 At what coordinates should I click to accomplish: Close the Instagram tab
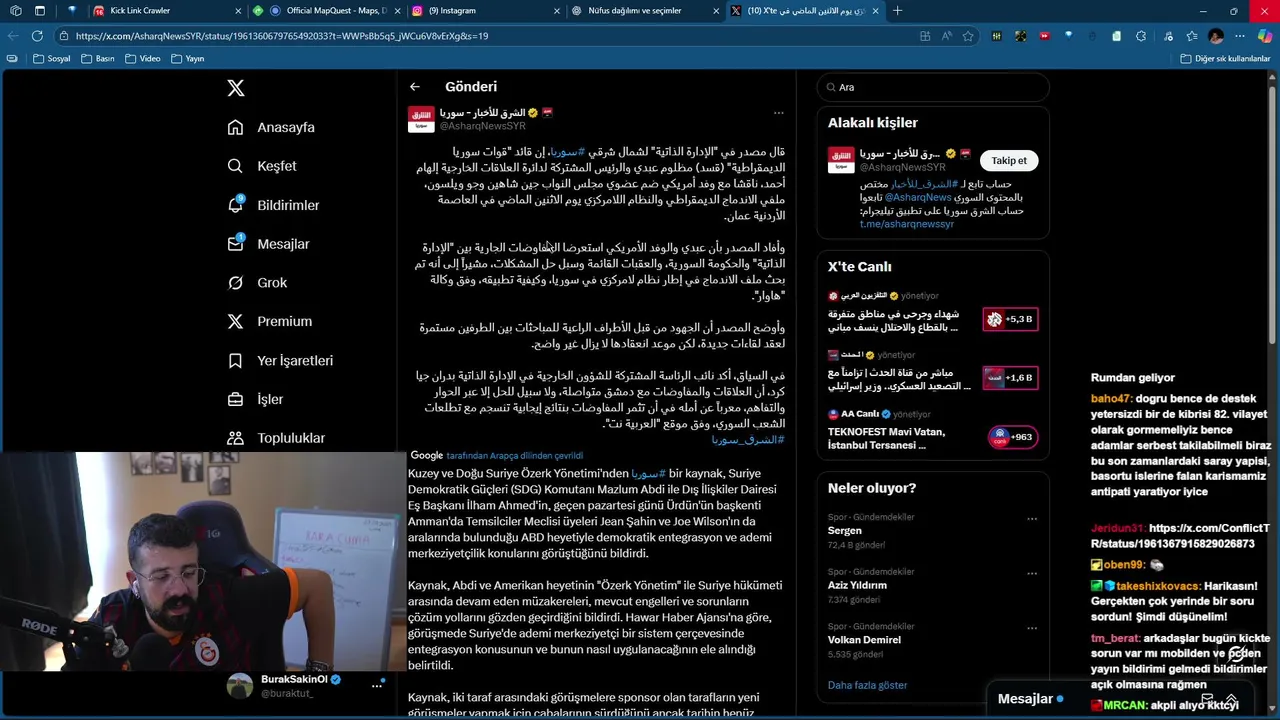tap(557, 11)
